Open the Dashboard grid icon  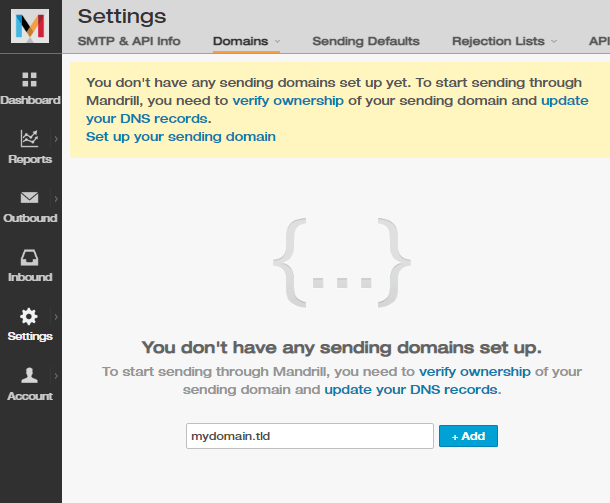(30, 79)
